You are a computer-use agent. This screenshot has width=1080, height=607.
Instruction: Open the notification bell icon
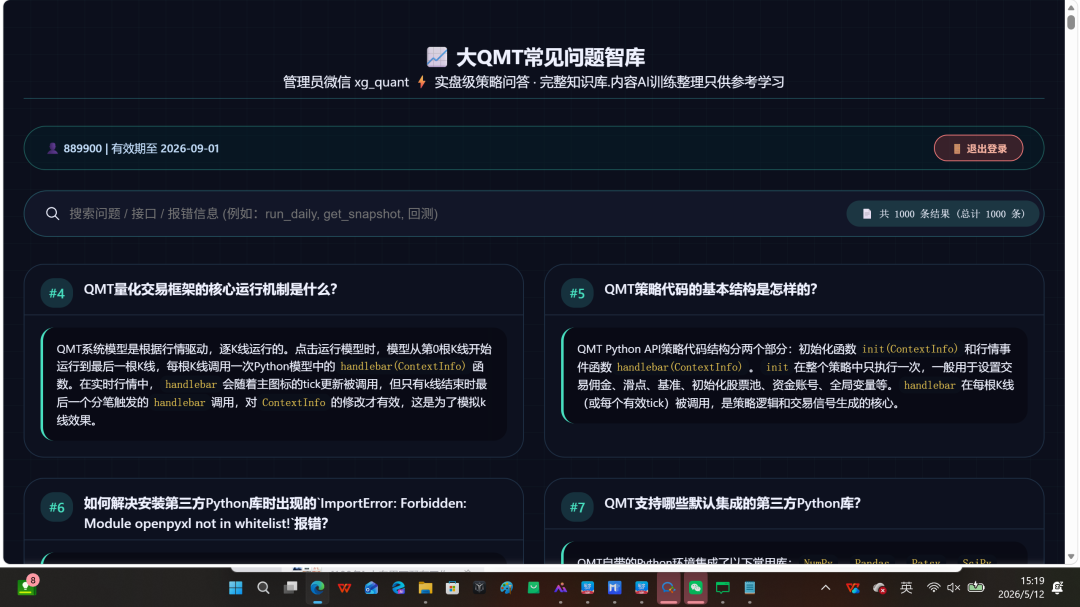coord(1058,588)
